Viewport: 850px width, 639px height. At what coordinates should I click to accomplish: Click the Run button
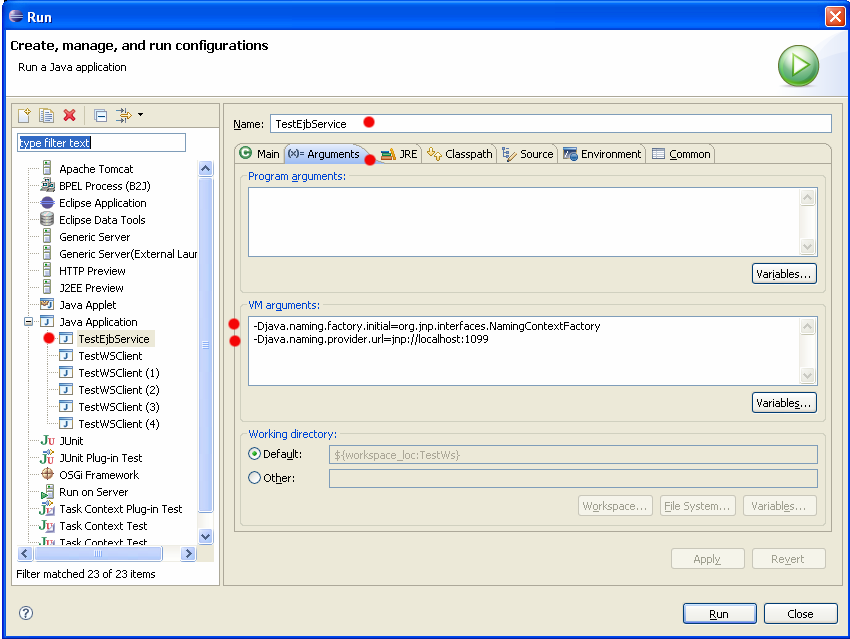[719, 614]
